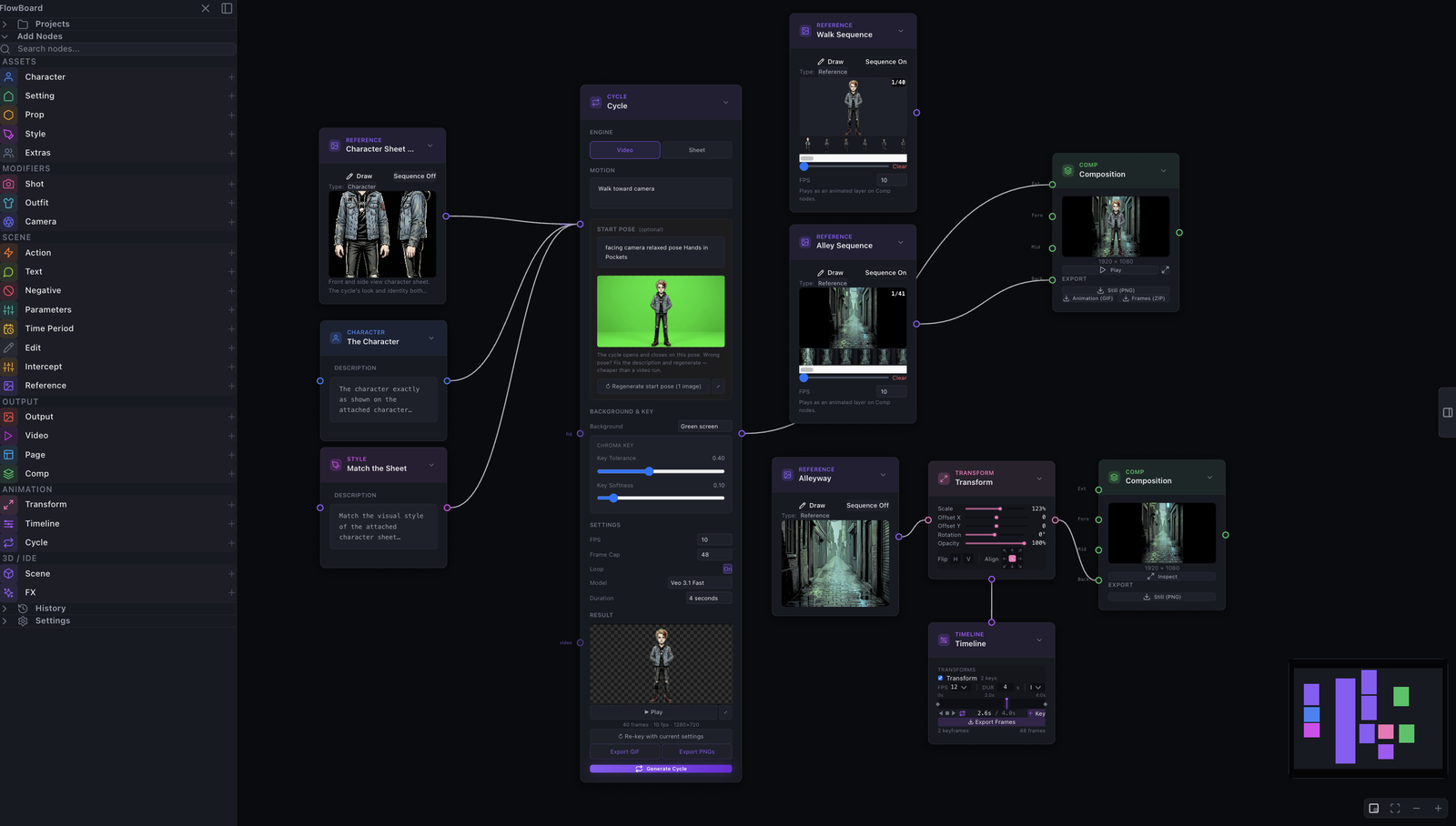Click the FX sparkle icon in sidebar
Screen dimensions: 1456x826
pyautogui.click(x=8, y=592)
